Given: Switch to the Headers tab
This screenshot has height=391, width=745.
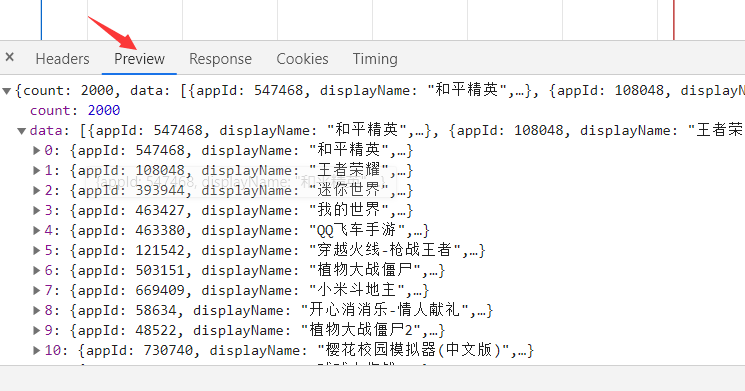Looking at the screenshot, I should click(62, 59).
